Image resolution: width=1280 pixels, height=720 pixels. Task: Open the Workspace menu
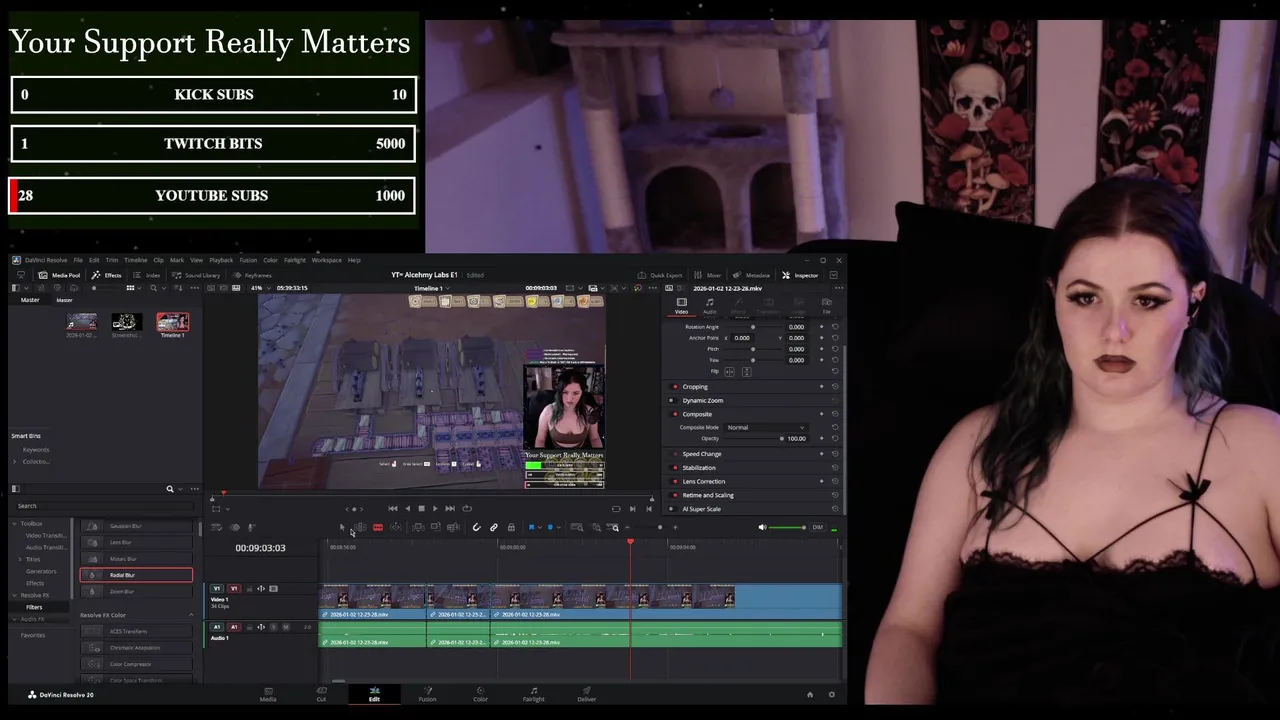point(327,260)
